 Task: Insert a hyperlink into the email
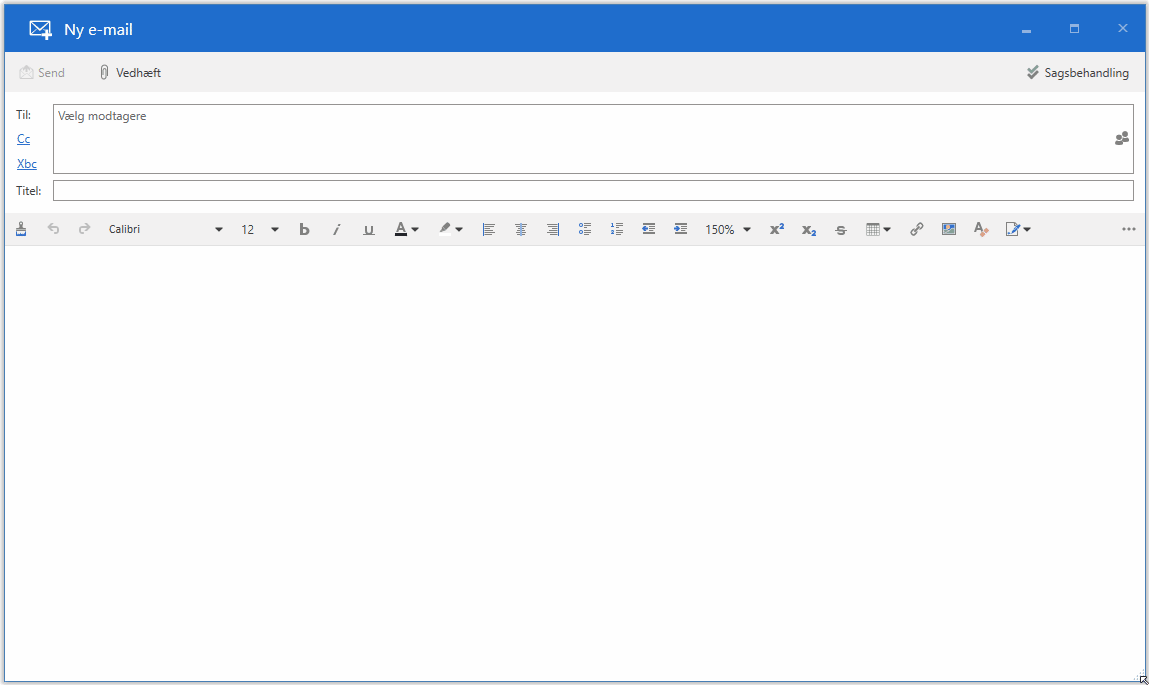tap(916, 229)
